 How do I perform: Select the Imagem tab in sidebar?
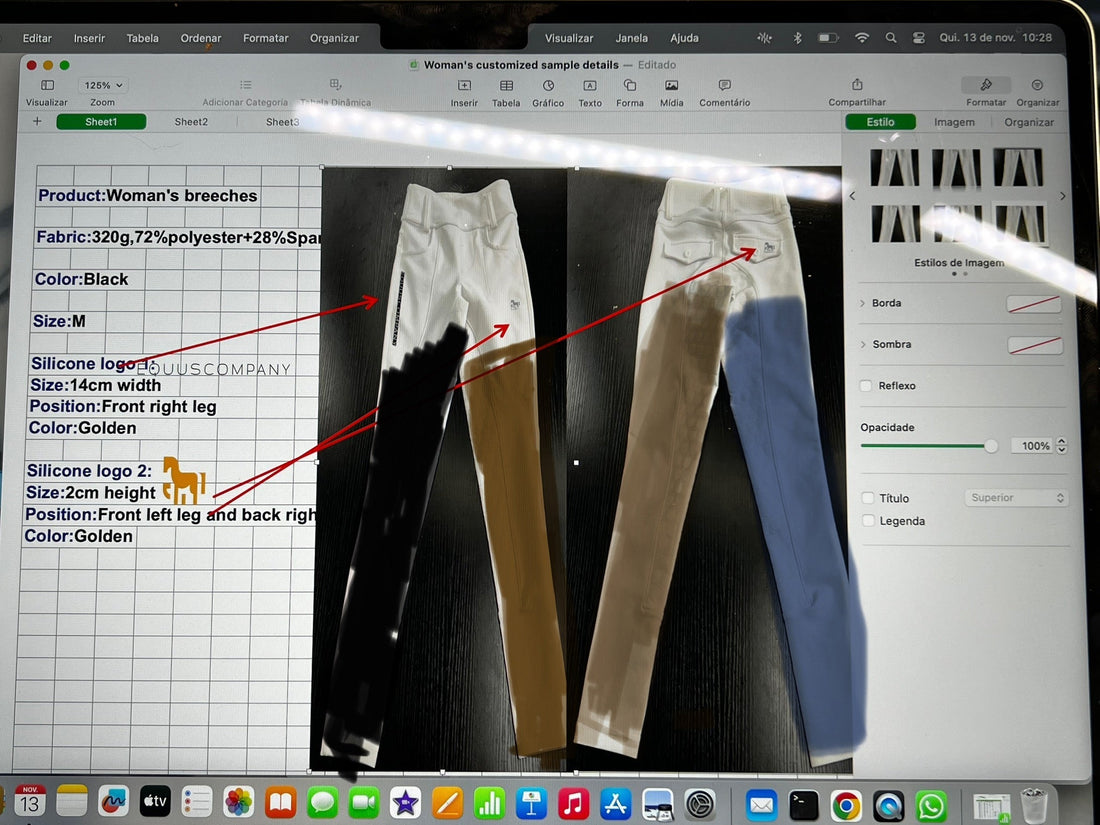click(954, 122)
